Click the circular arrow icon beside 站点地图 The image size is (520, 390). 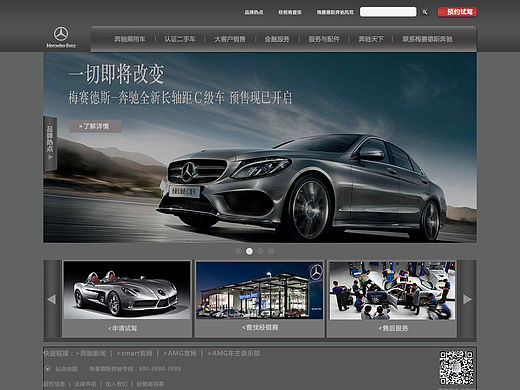[x=48, y=369]
